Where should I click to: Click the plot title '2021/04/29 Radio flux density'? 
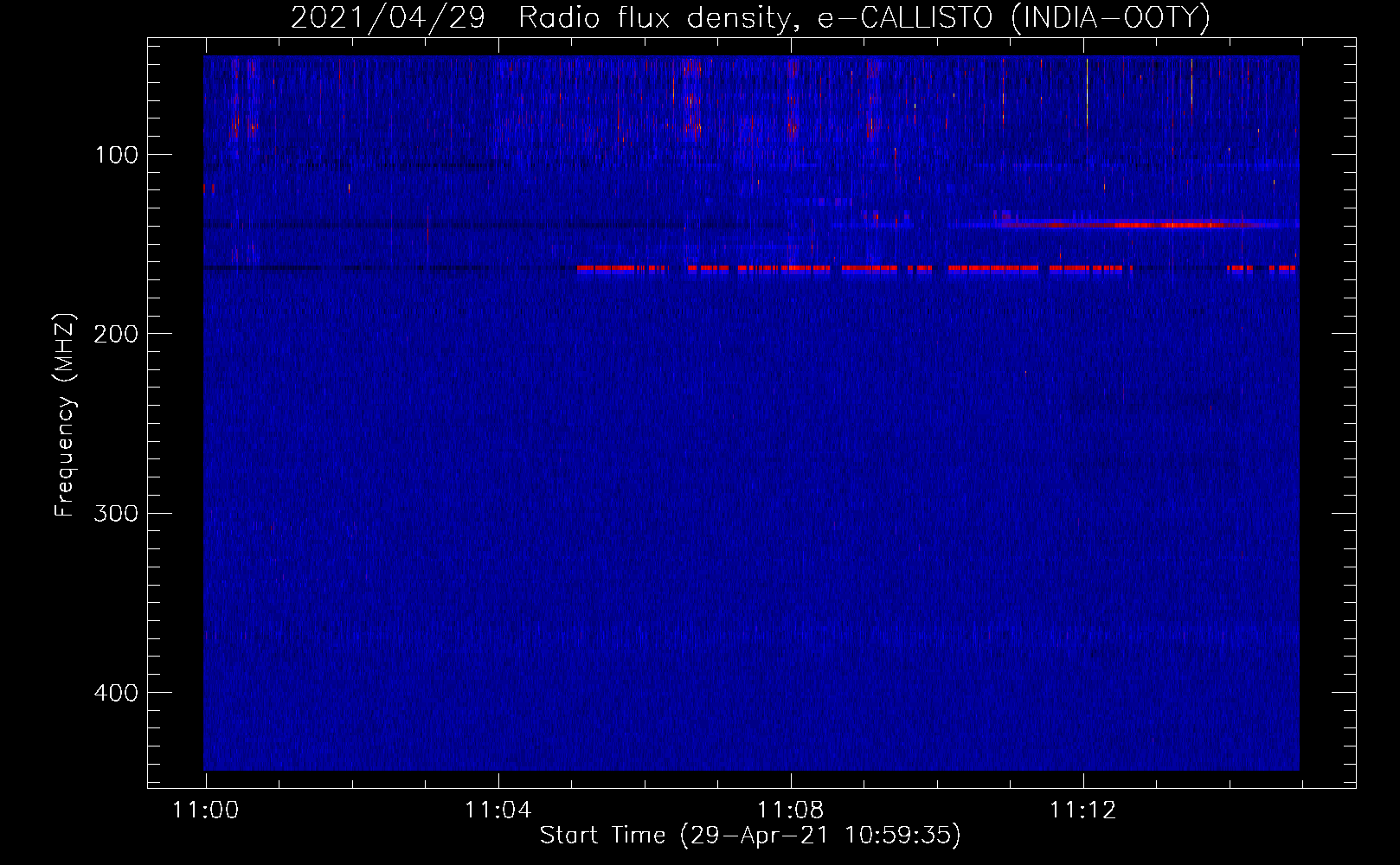[750, 17]
